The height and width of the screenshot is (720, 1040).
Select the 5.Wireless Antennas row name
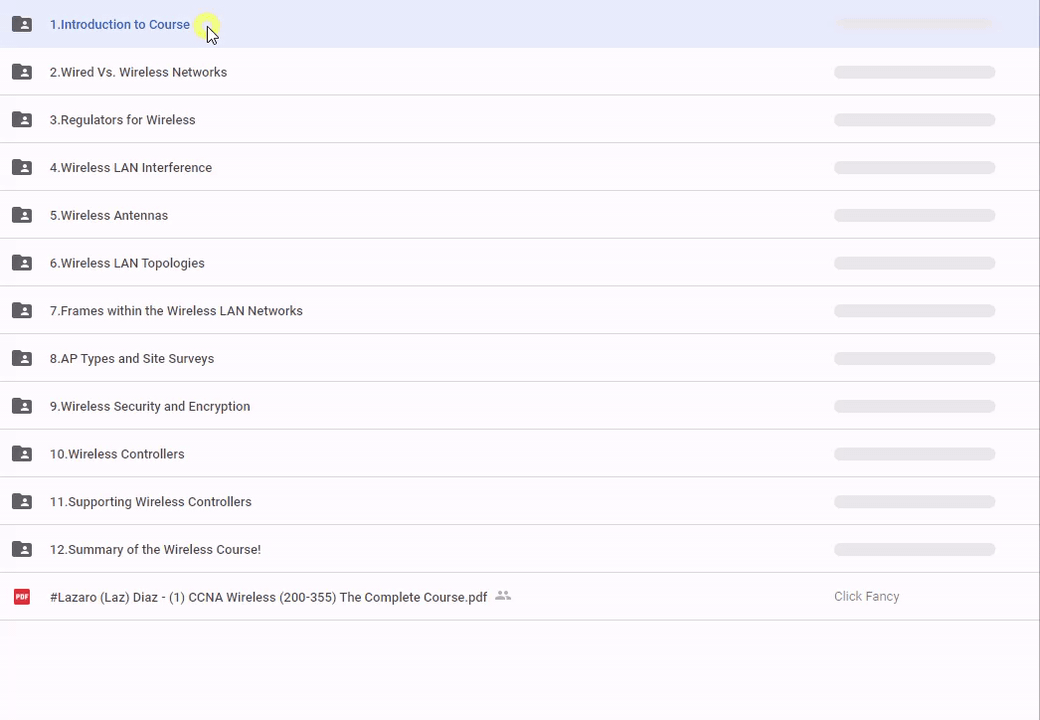[x=109, y=215]
